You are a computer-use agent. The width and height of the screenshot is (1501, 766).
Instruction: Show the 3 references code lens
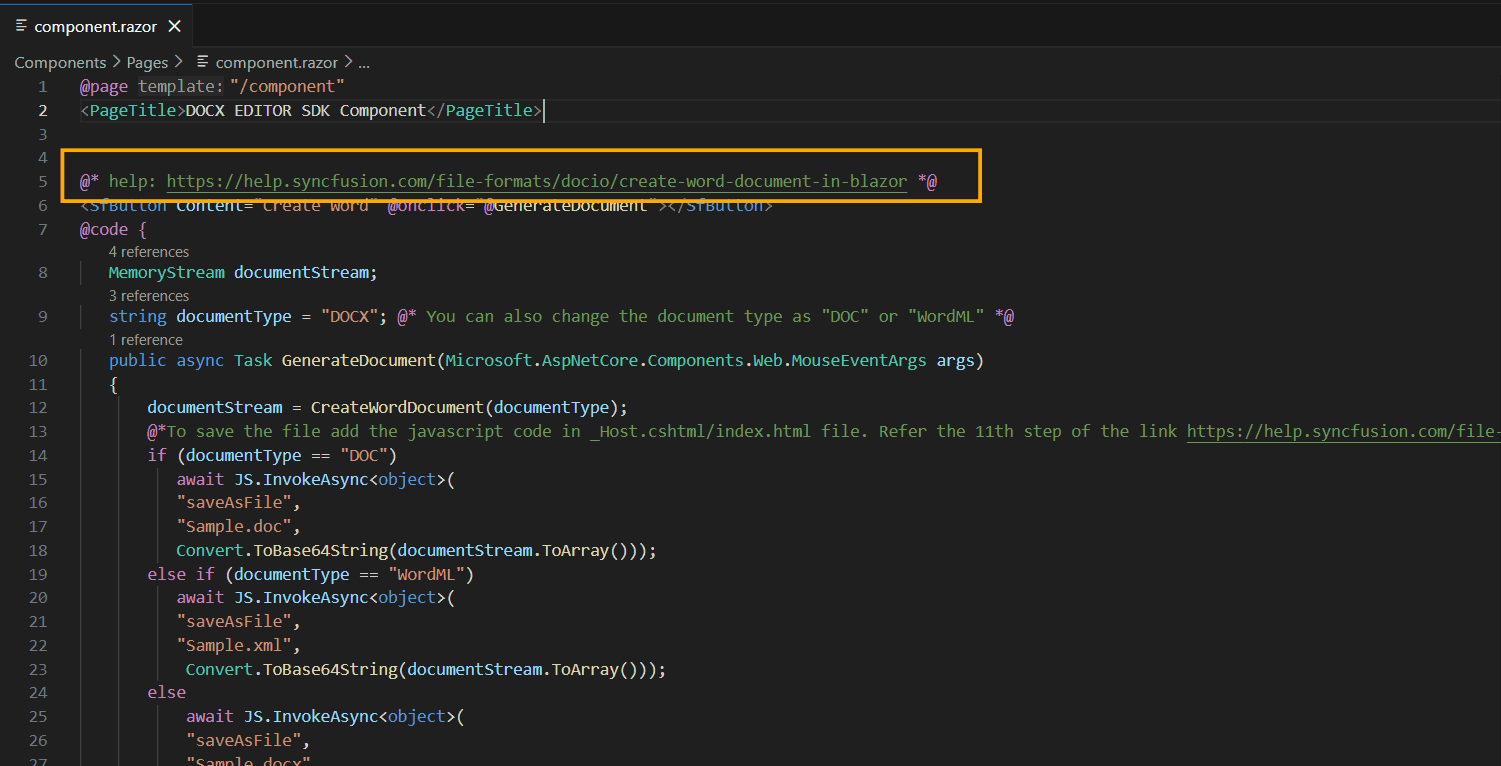pos(149,296)
